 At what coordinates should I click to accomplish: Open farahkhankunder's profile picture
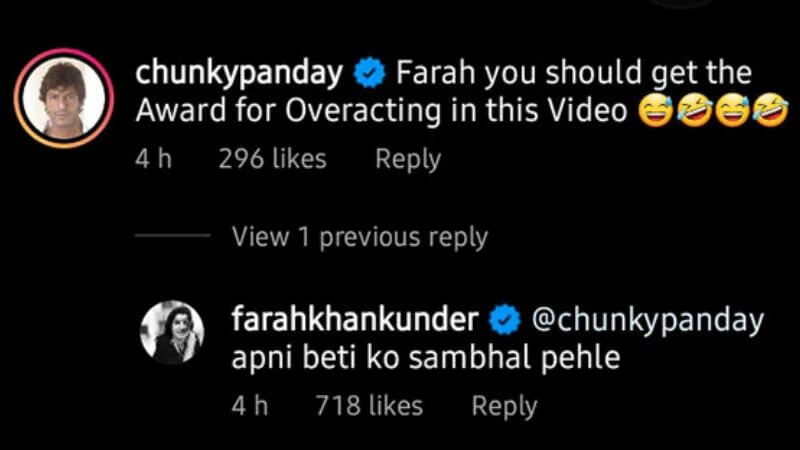(172, 332)
